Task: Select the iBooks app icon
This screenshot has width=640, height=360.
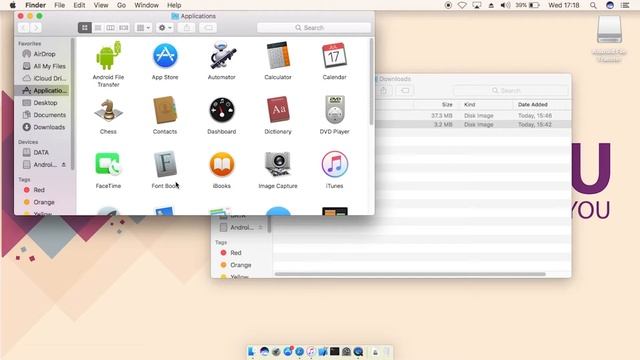Action: [222, 164]
